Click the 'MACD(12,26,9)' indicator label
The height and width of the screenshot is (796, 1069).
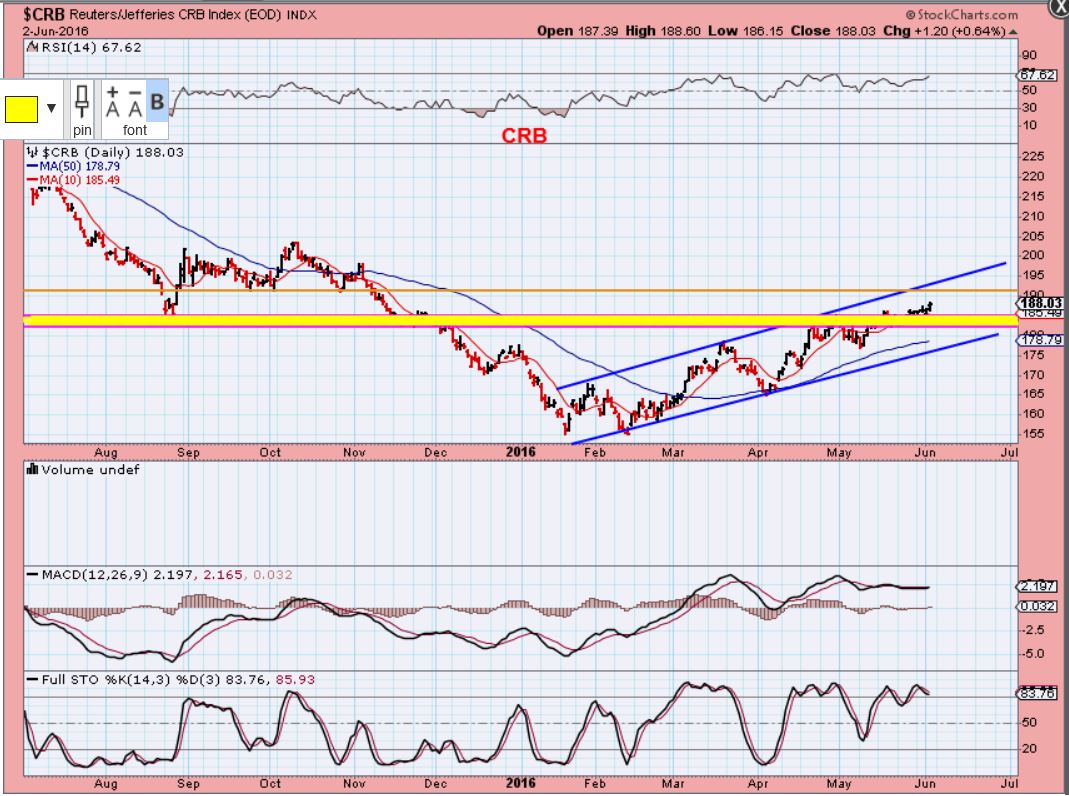tap(94, 575)
